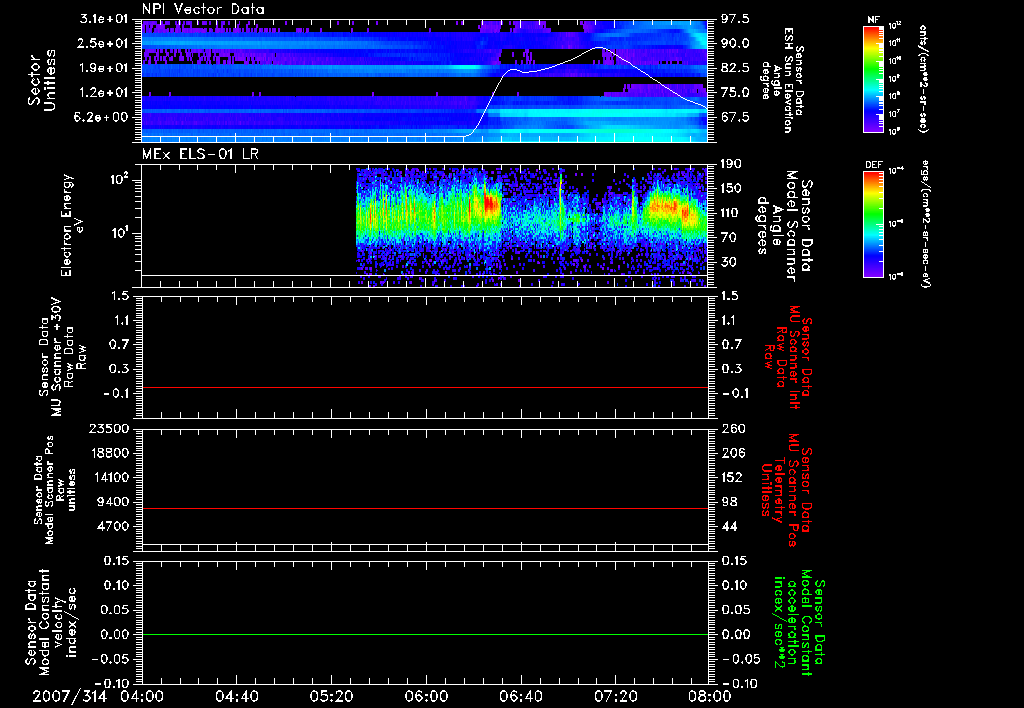
Task: Click the 98 telemetry tick label
Action: [x=728, y=502]
